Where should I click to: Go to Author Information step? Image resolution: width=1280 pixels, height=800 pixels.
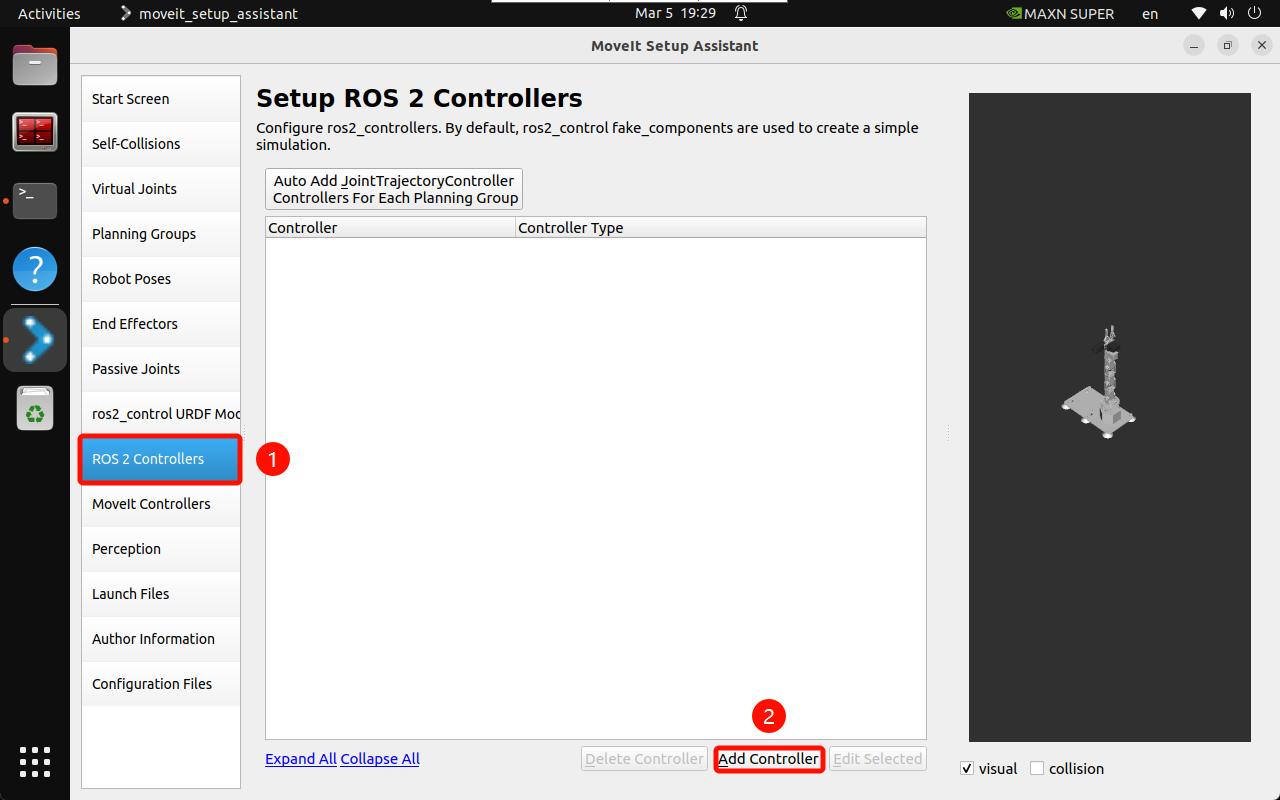click(161, 639)
